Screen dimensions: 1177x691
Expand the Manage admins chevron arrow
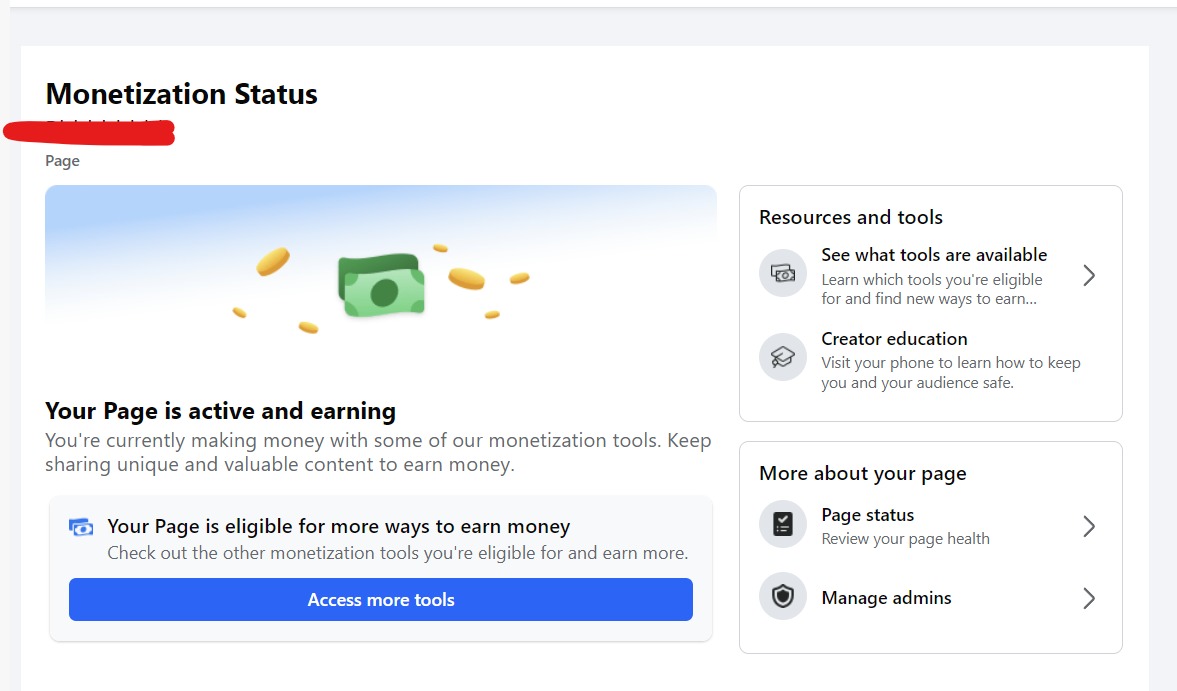[1089, 598]
